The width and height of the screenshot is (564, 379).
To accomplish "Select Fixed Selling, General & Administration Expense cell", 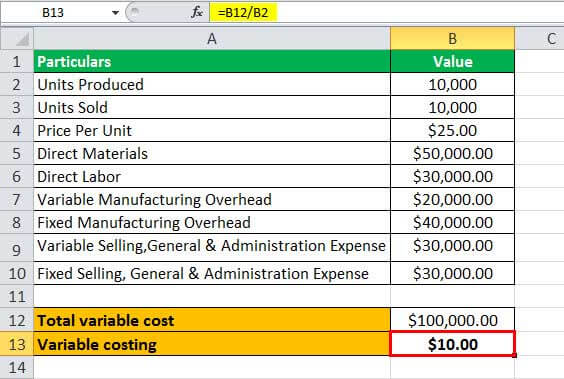I will coord(212,273).
